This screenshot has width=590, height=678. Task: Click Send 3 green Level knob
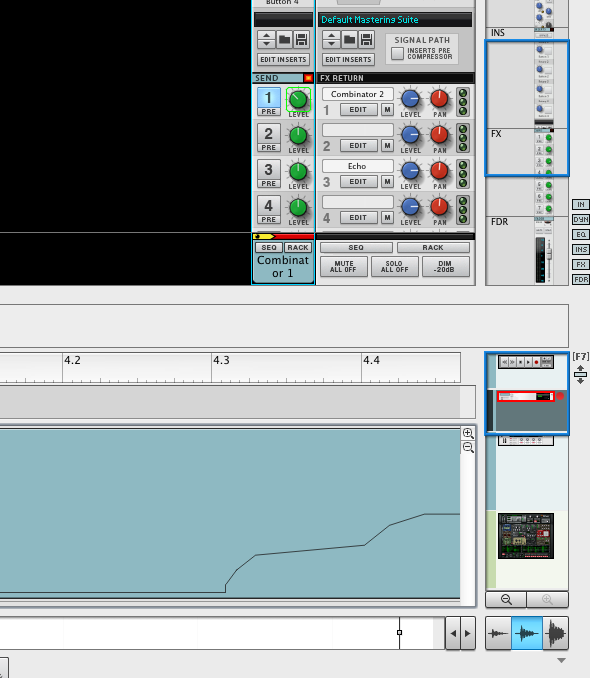point(298,171)
